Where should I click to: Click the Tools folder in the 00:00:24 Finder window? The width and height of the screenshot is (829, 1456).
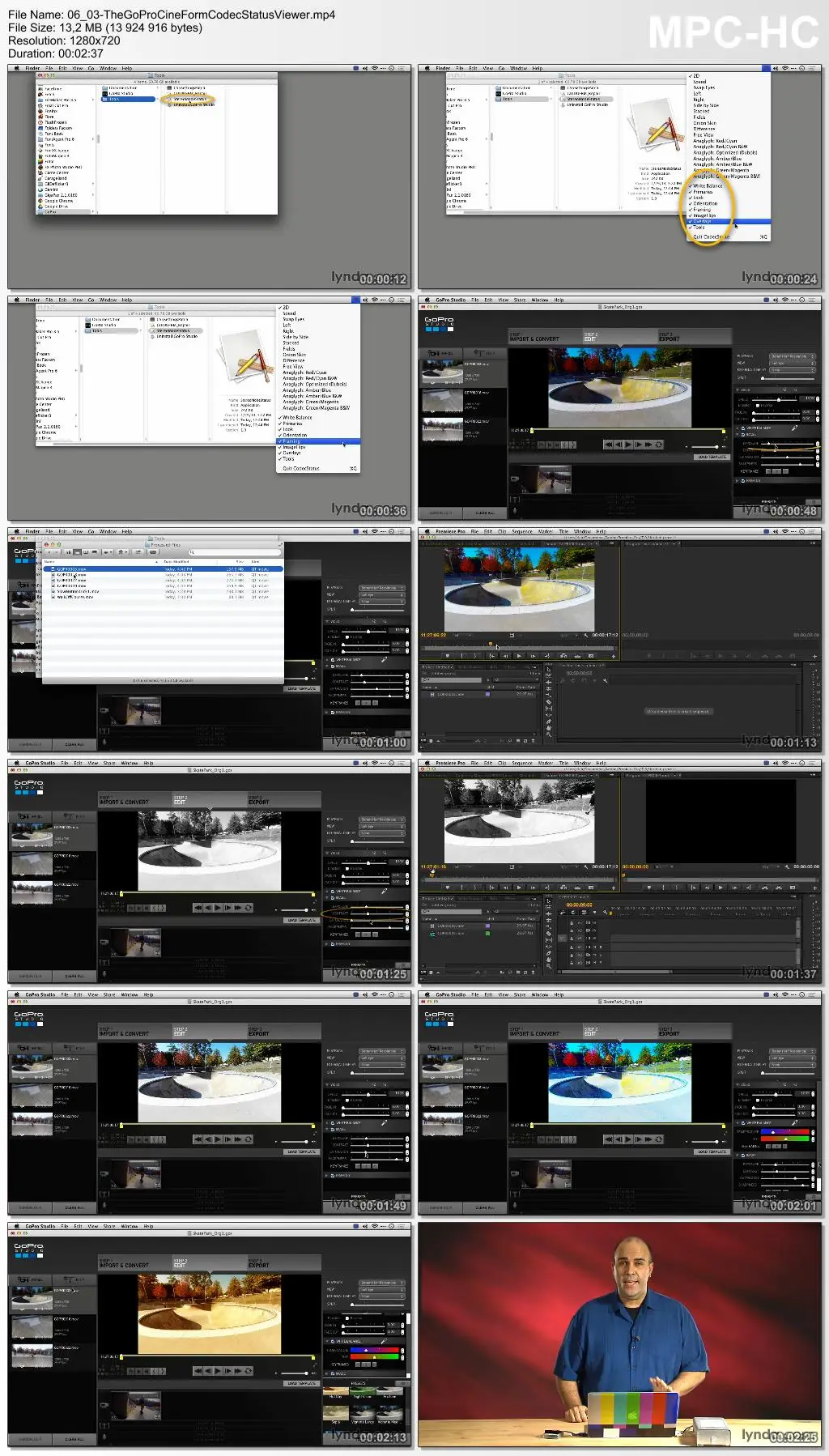click(x=522, y=99)
